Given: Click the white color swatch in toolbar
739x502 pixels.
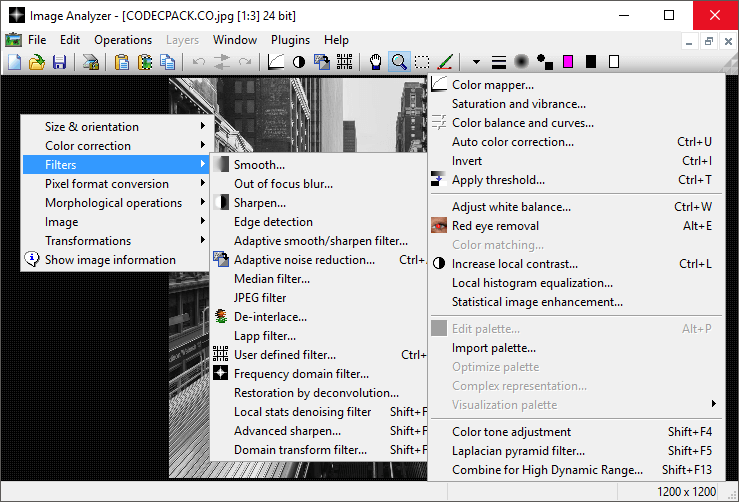Looking at the screenshot, I should pyautogui.click(x=614, y=62).
